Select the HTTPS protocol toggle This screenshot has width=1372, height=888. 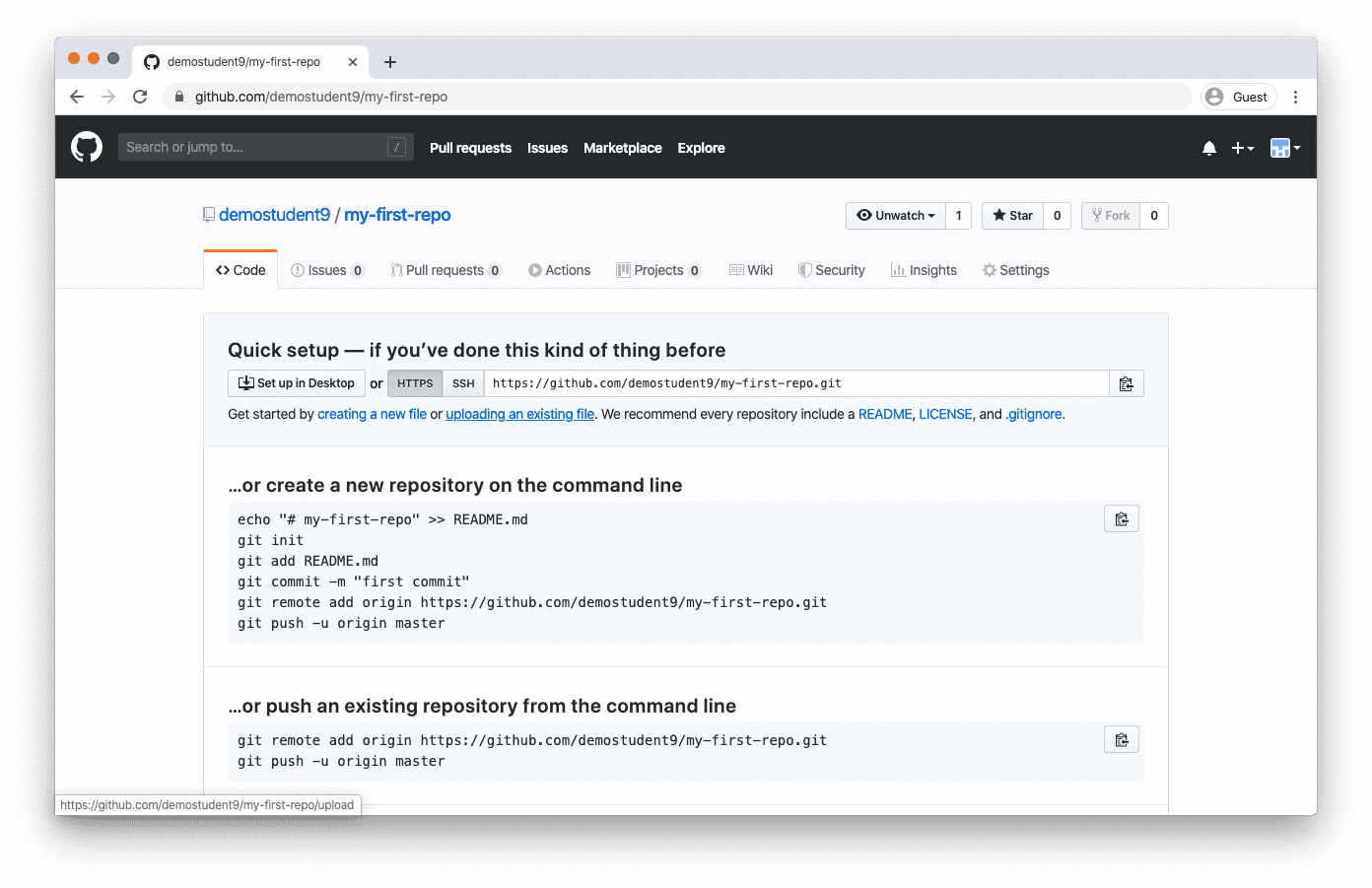(x=415, y=383)
